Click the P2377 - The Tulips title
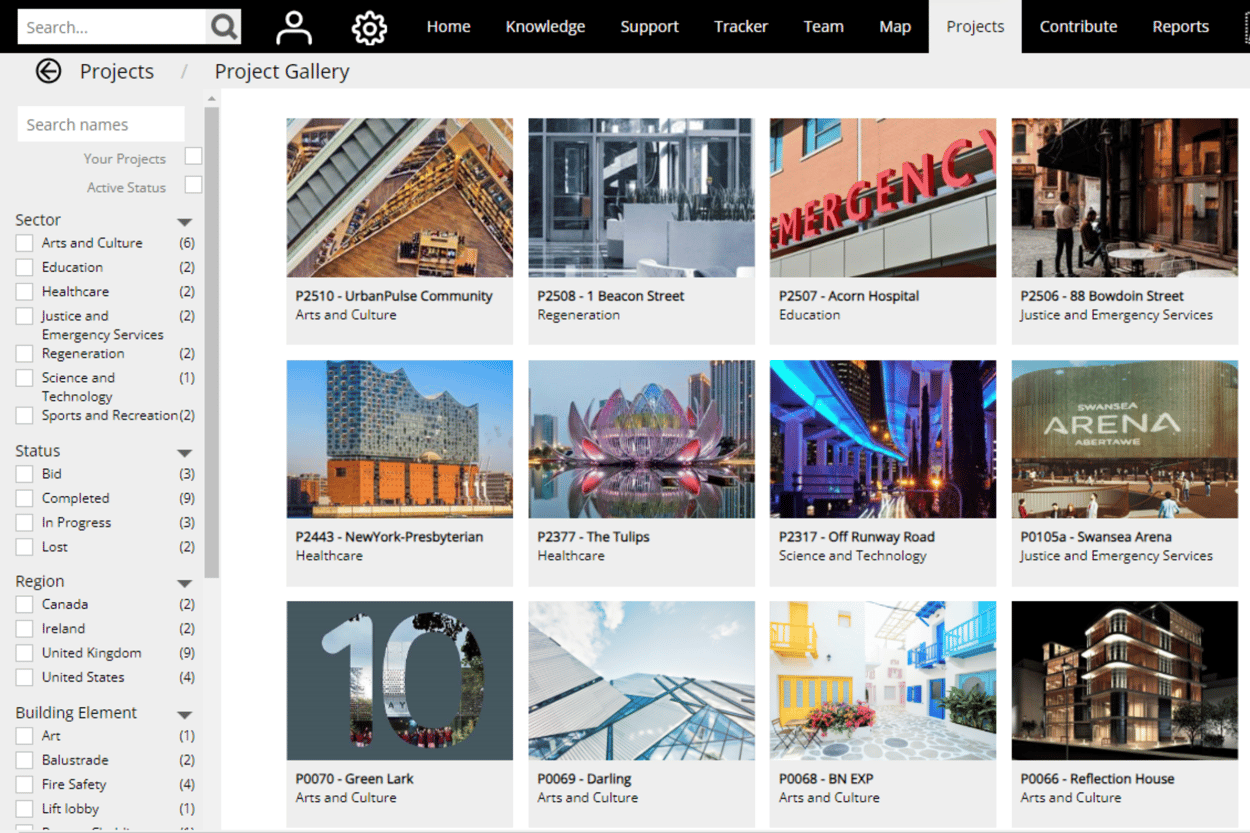This screenshot has height=833, width=1250. click(593, 537)
